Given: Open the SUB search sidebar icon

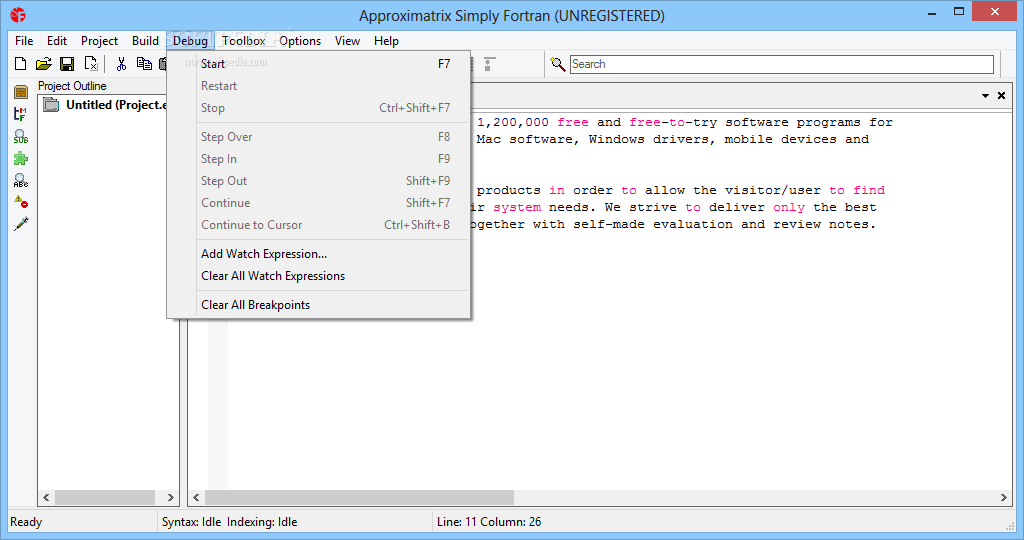Looking at the screenshot, I should [x=21, y=136].
